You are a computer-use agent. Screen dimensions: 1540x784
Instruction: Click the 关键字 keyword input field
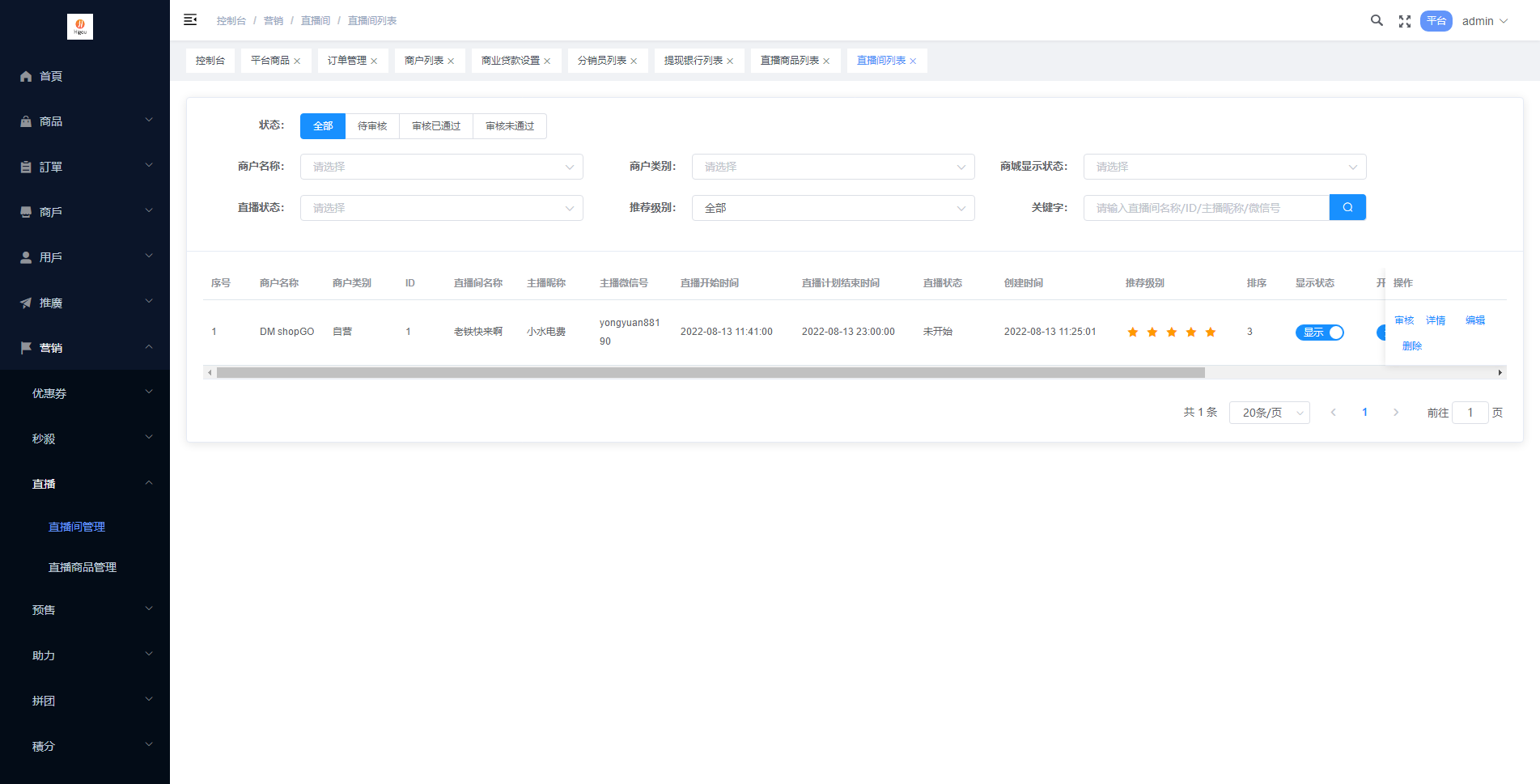tap(1206, 208)
